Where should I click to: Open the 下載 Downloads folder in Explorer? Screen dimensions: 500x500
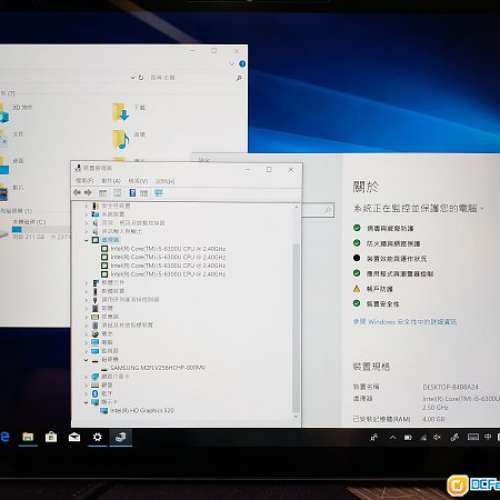pyautogui.click(x=128, y=111)
